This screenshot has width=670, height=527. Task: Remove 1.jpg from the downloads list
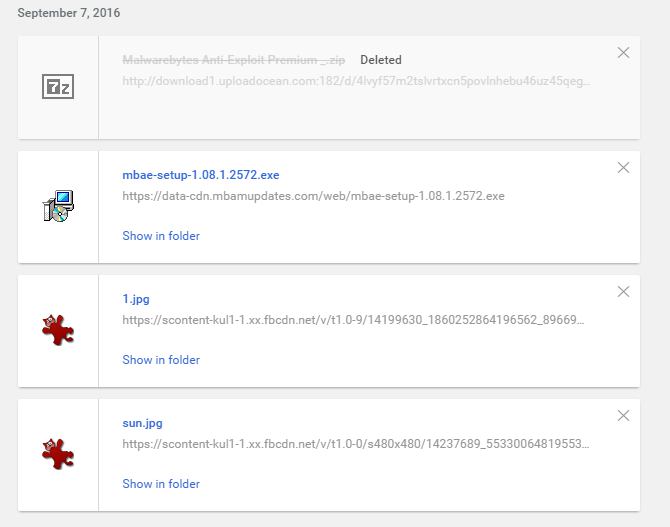tap(624, 292)
